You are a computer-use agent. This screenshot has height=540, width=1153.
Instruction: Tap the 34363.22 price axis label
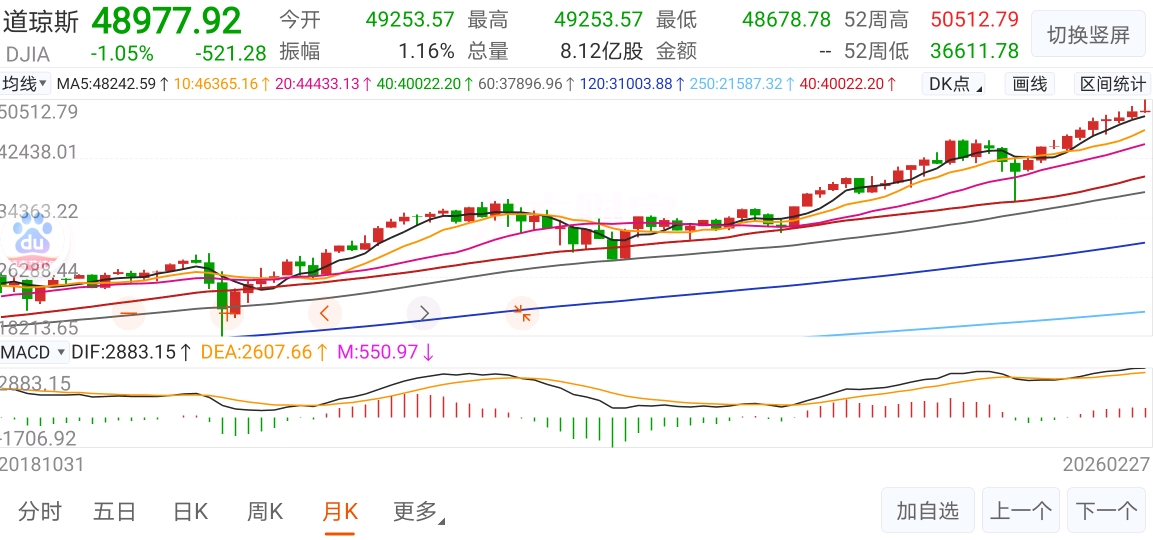click(39, 212)
